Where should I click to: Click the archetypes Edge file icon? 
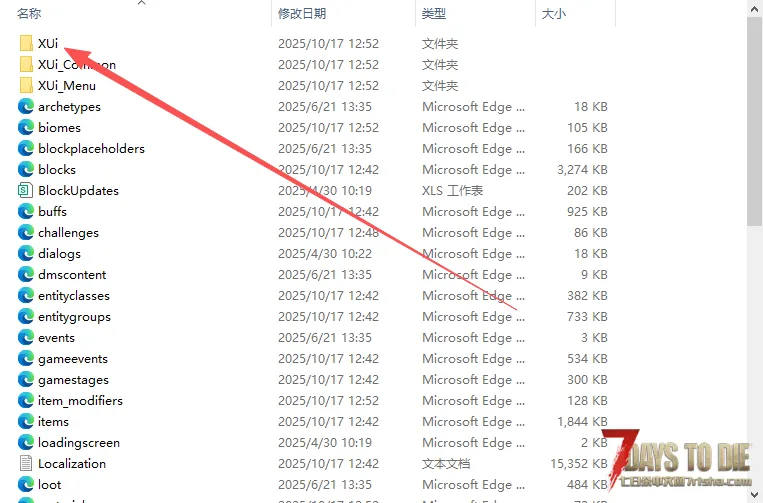26,107
